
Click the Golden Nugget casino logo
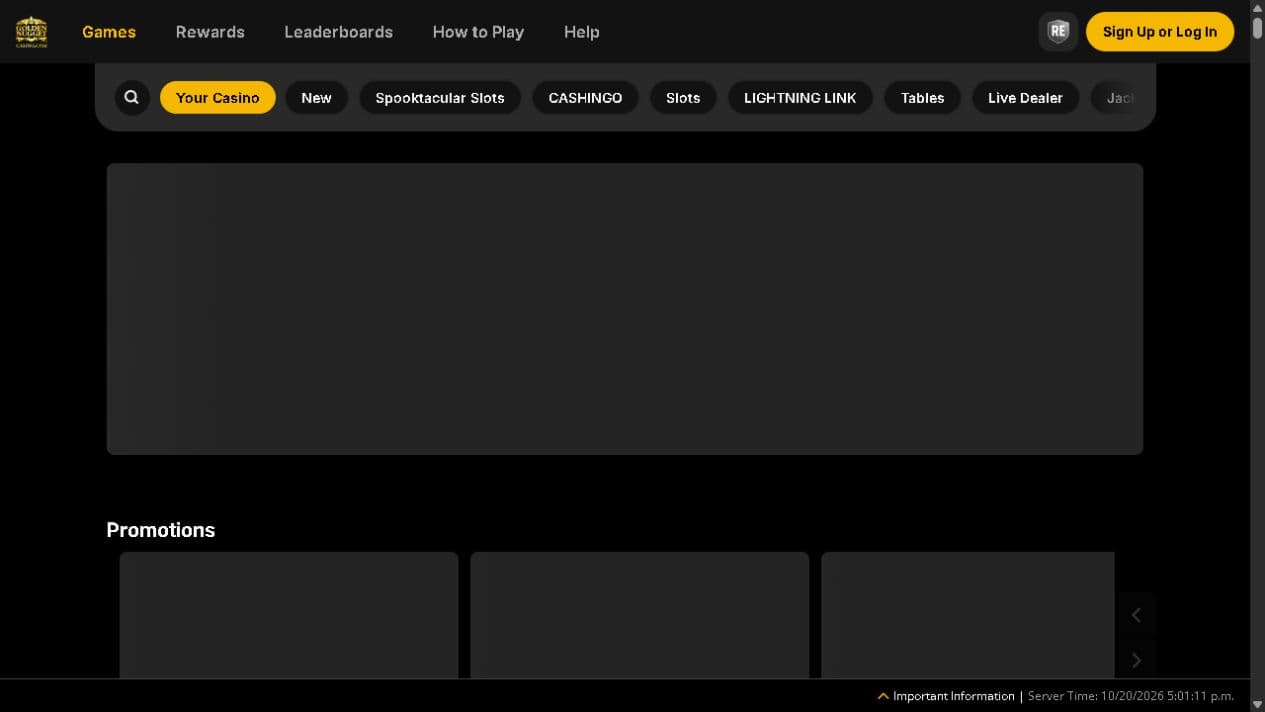pyautogui.click(x=31, y=32)
